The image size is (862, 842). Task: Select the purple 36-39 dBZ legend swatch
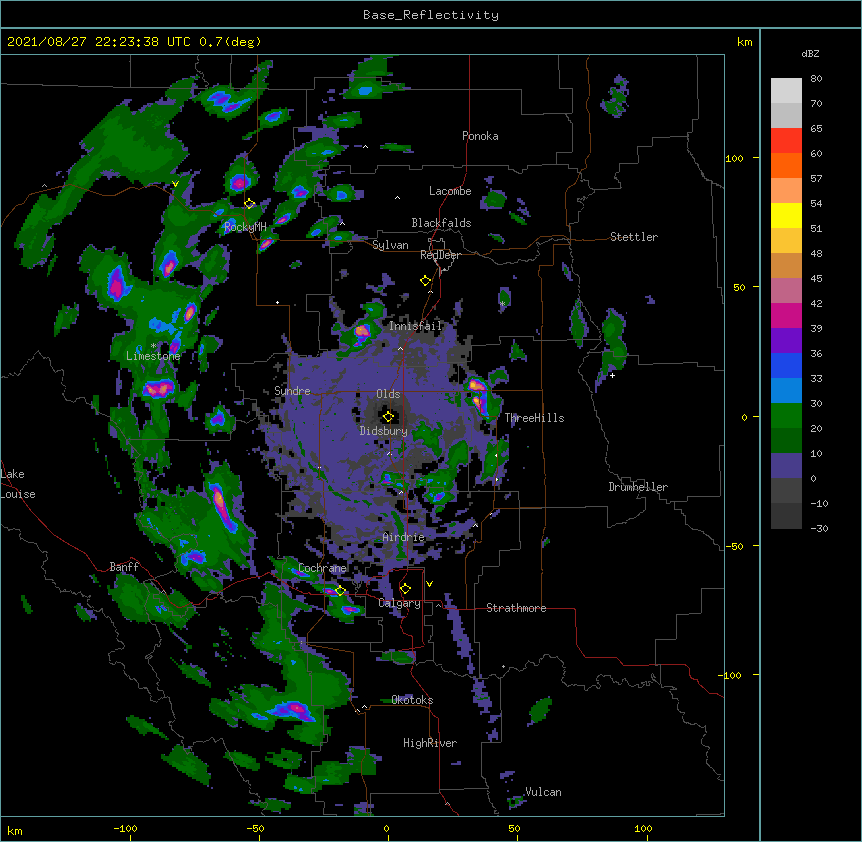click(786, 341)
